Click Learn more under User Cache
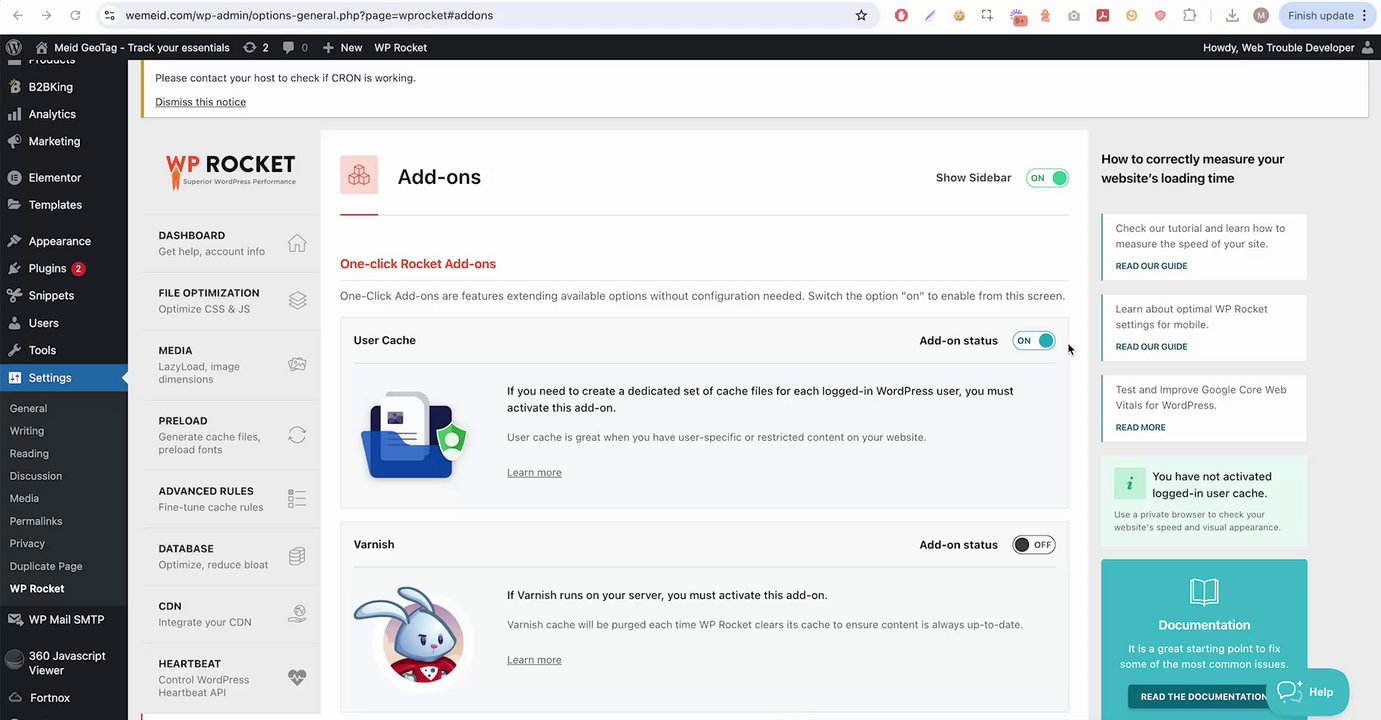This screenshot has width=1381, height=720. (x=534, y=472)
